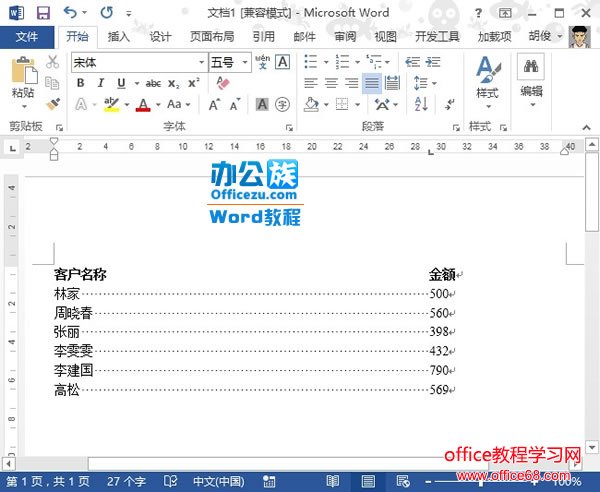Cut selection with the scissors icon

pyautogui.click(x=52, y=62)
